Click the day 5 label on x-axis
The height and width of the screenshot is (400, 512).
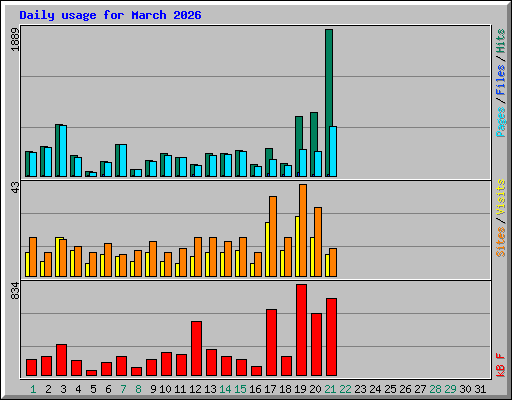tap(93, 389)
